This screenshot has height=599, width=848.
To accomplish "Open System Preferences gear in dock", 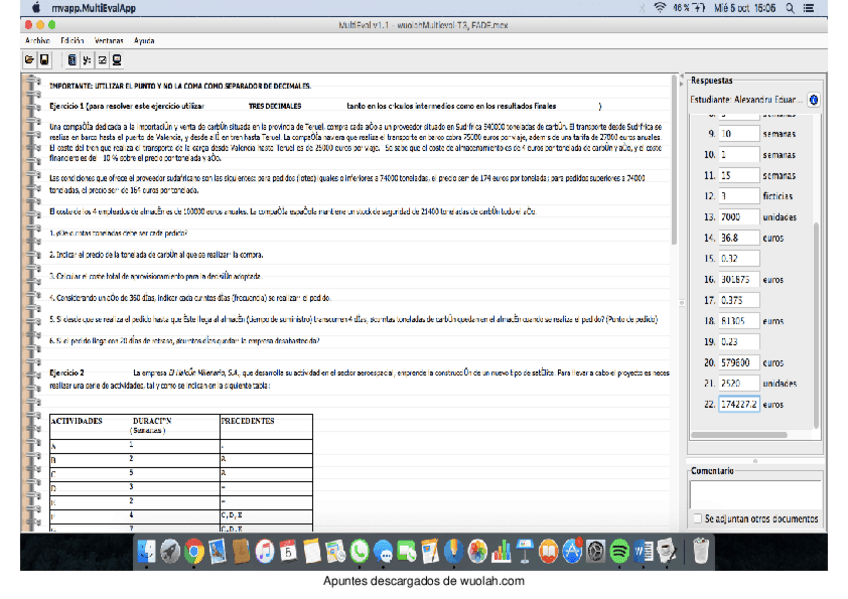I will 596,552.
